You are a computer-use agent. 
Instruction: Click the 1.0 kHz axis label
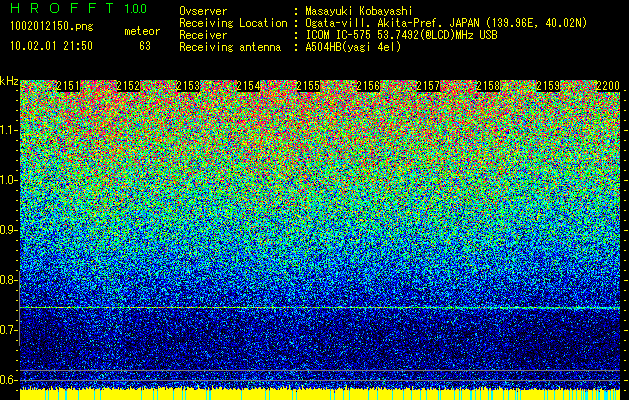(x=8, y=180)
